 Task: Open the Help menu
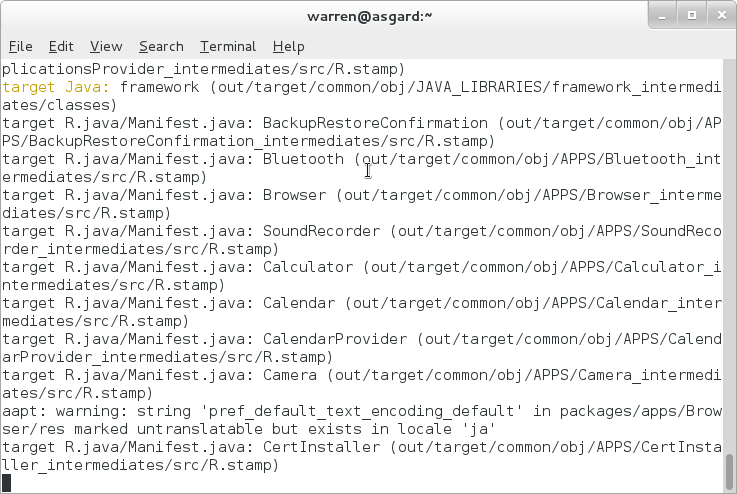click(288, 46)
